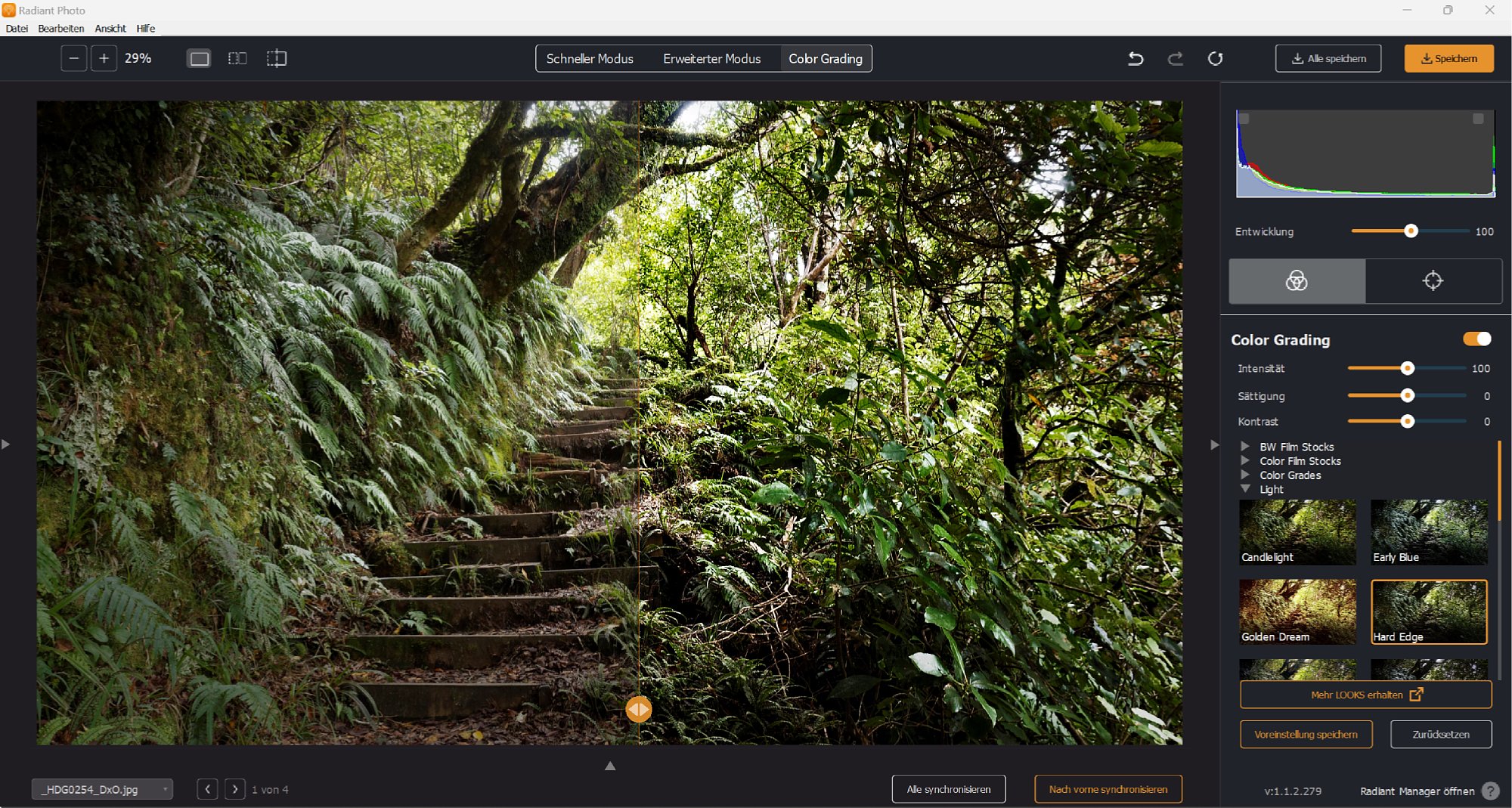
Task: Open the Ansicht menu
Action: click(x=110, y=28)
